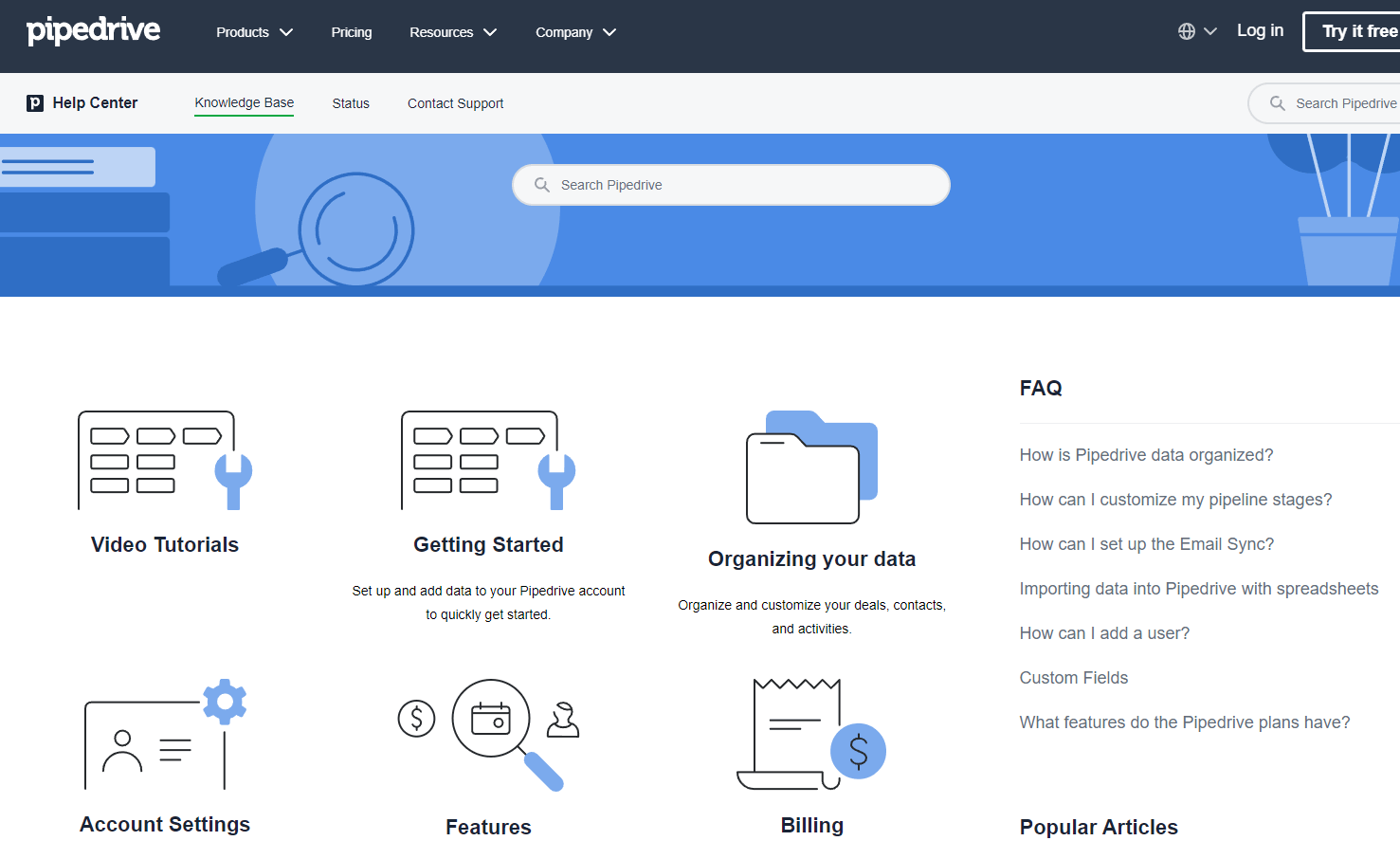Click the Account Settings gear card icon
This screenshot has height=859, width=1400.
pos(166,734)
